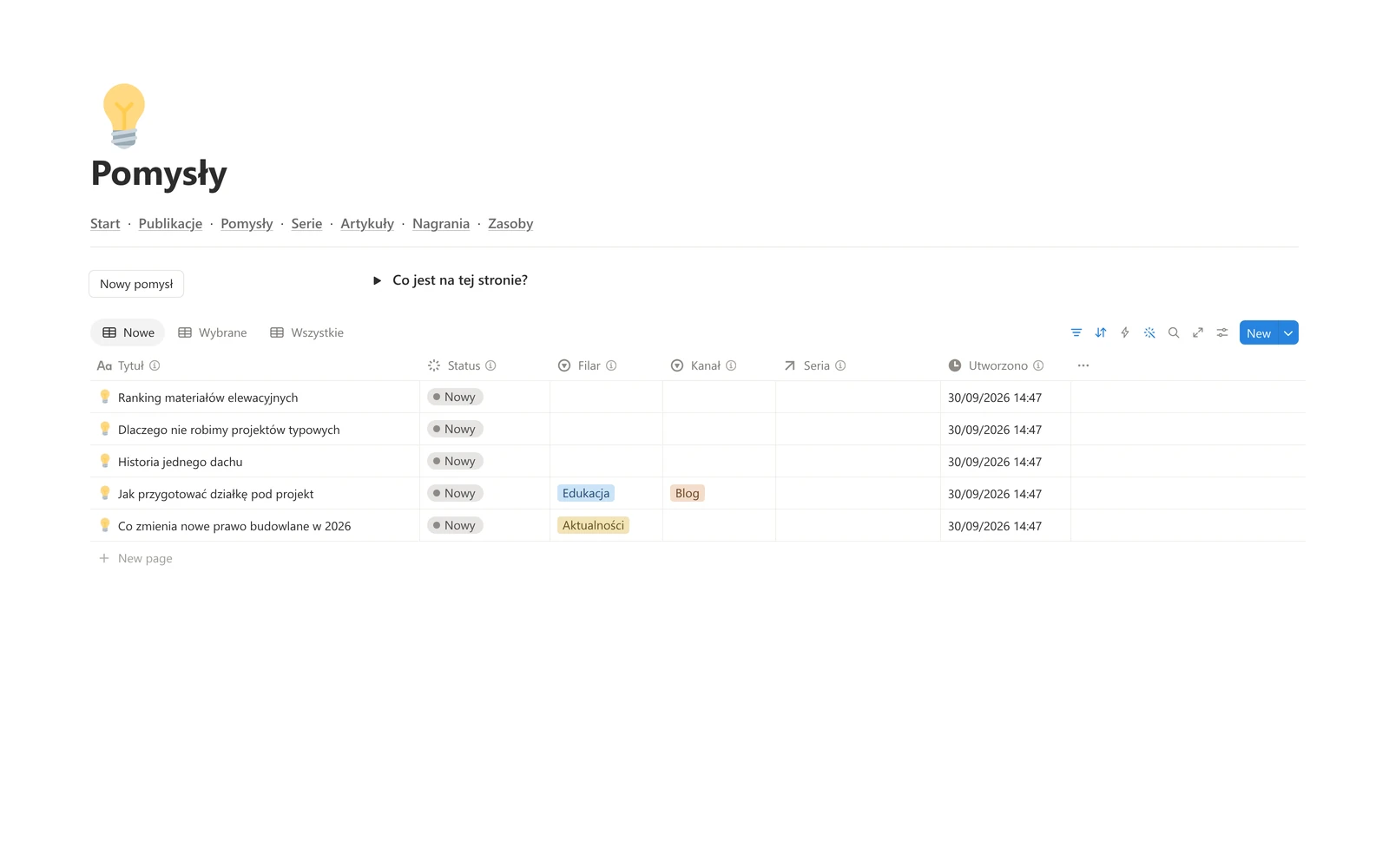Click the lightbulb page icon above Pomysły

pos(124,115)
